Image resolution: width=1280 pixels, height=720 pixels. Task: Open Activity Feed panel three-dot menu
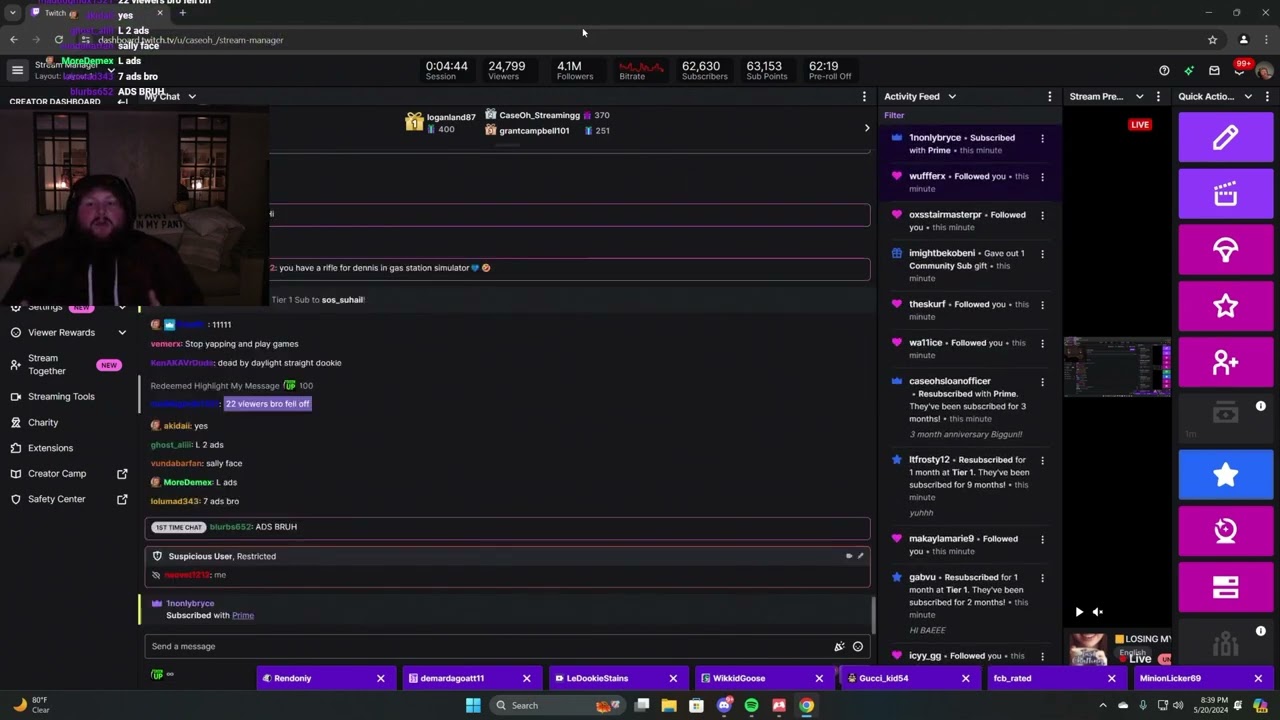(1049, 97)
